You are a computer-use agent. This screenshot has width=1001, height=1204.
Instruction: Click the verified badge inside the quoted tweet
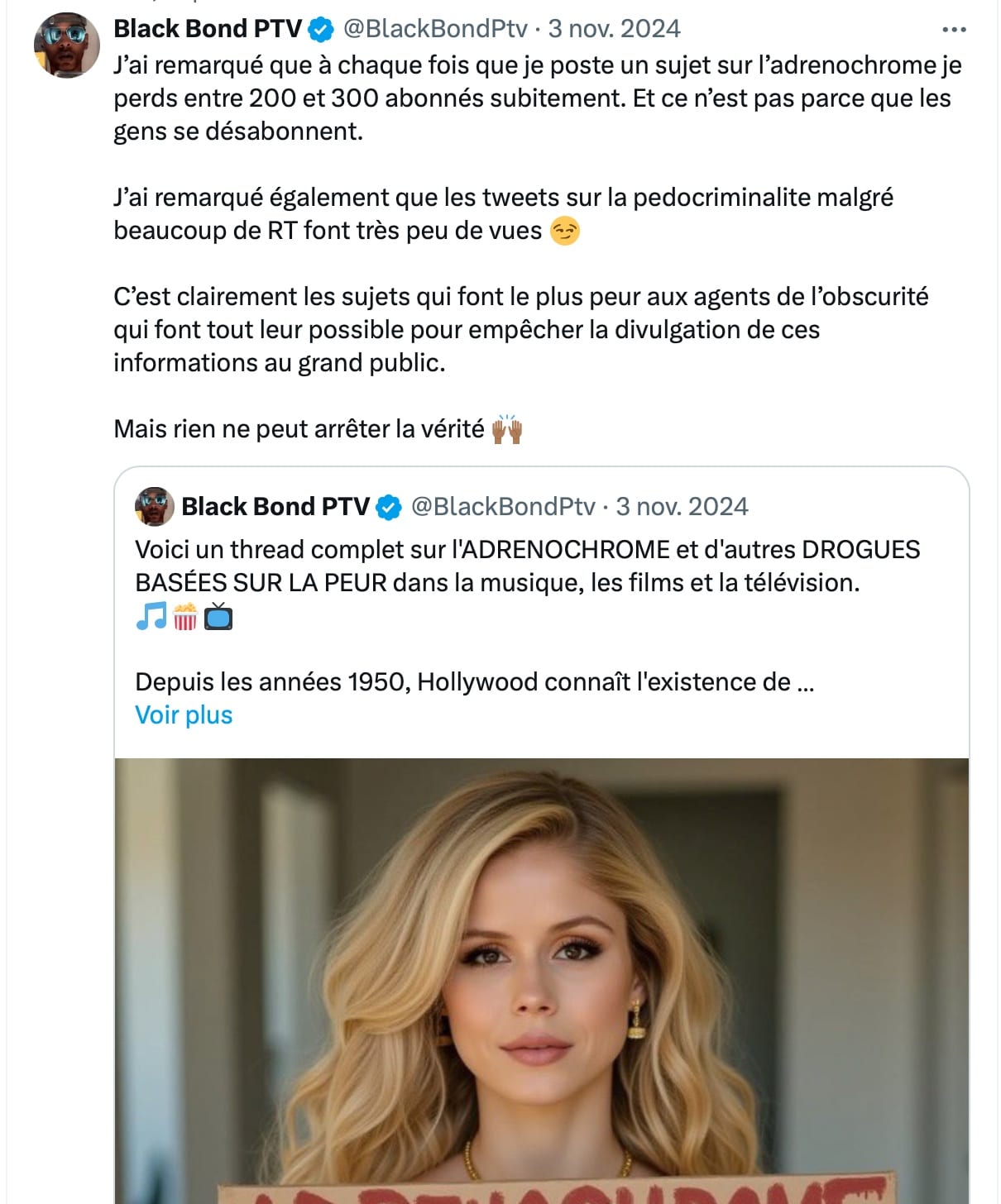[389, 507]
